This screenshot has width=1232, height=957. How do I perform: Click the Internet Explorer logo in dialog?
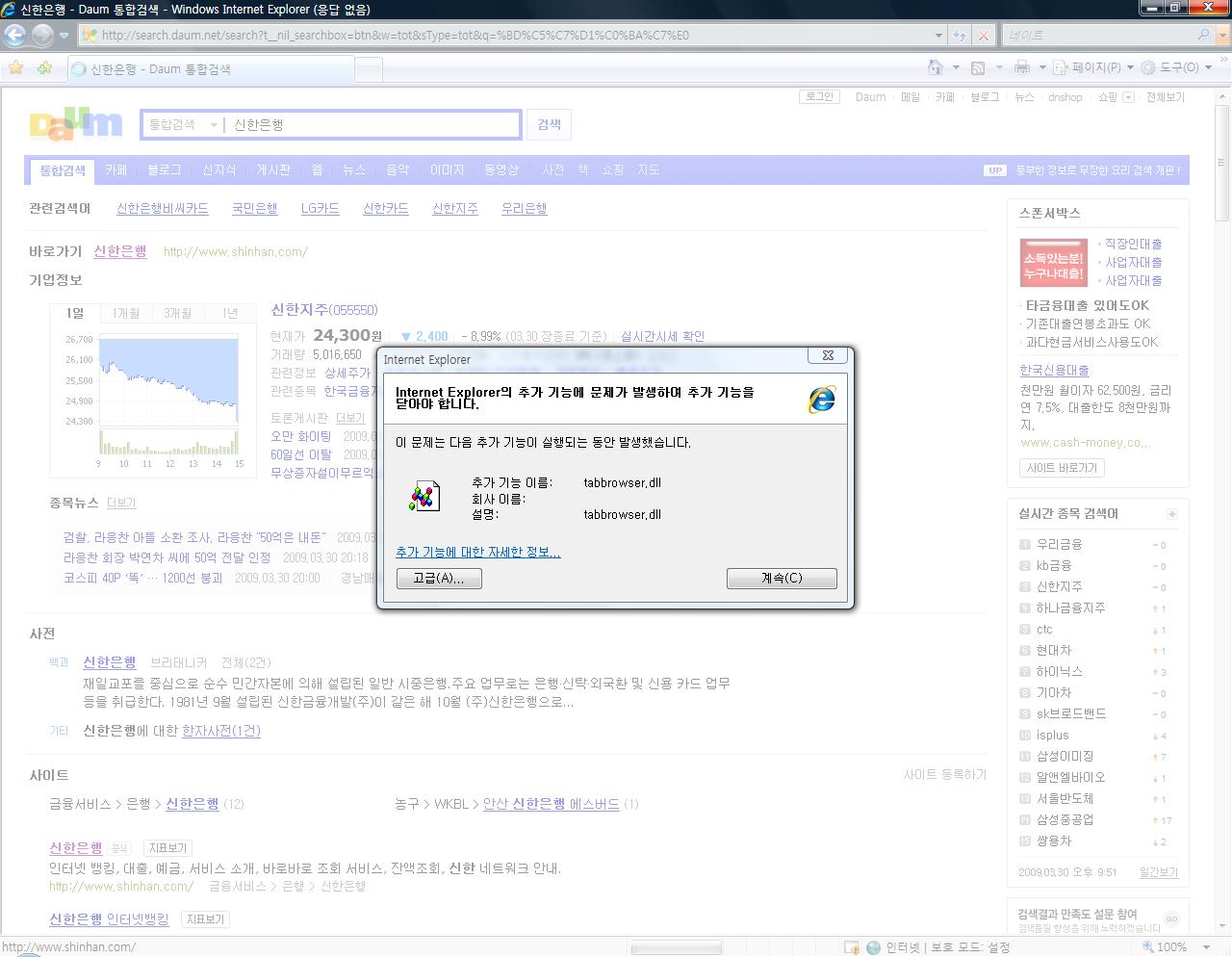click(x=822, y=399)
